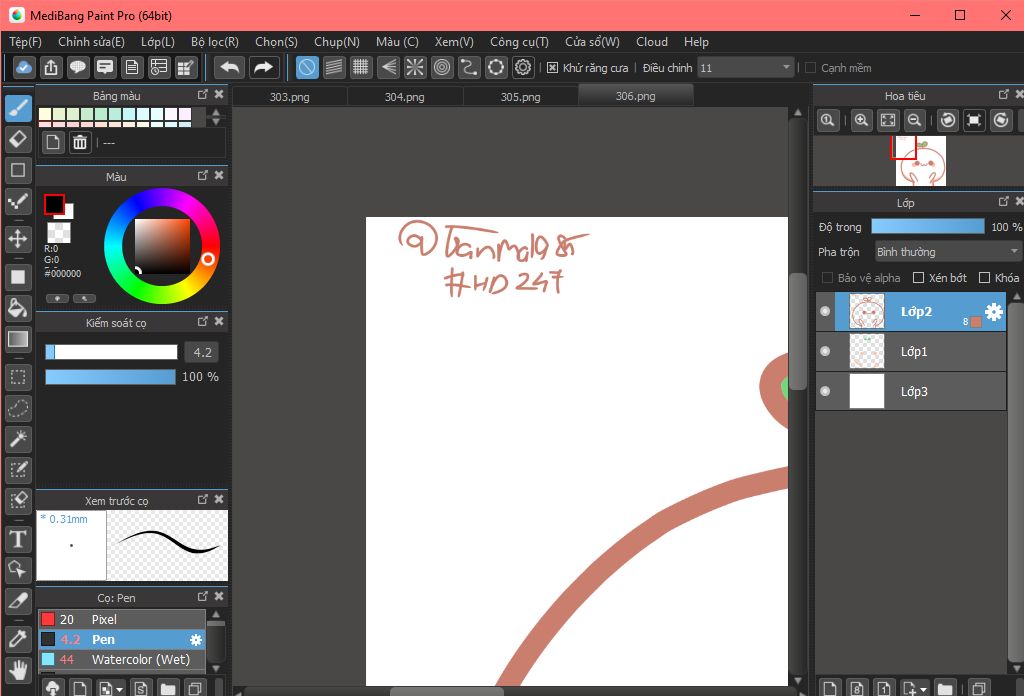This screenshot has width=1024, height=696.
Task: Click the Undo arrow button
Action: [229, 67]
